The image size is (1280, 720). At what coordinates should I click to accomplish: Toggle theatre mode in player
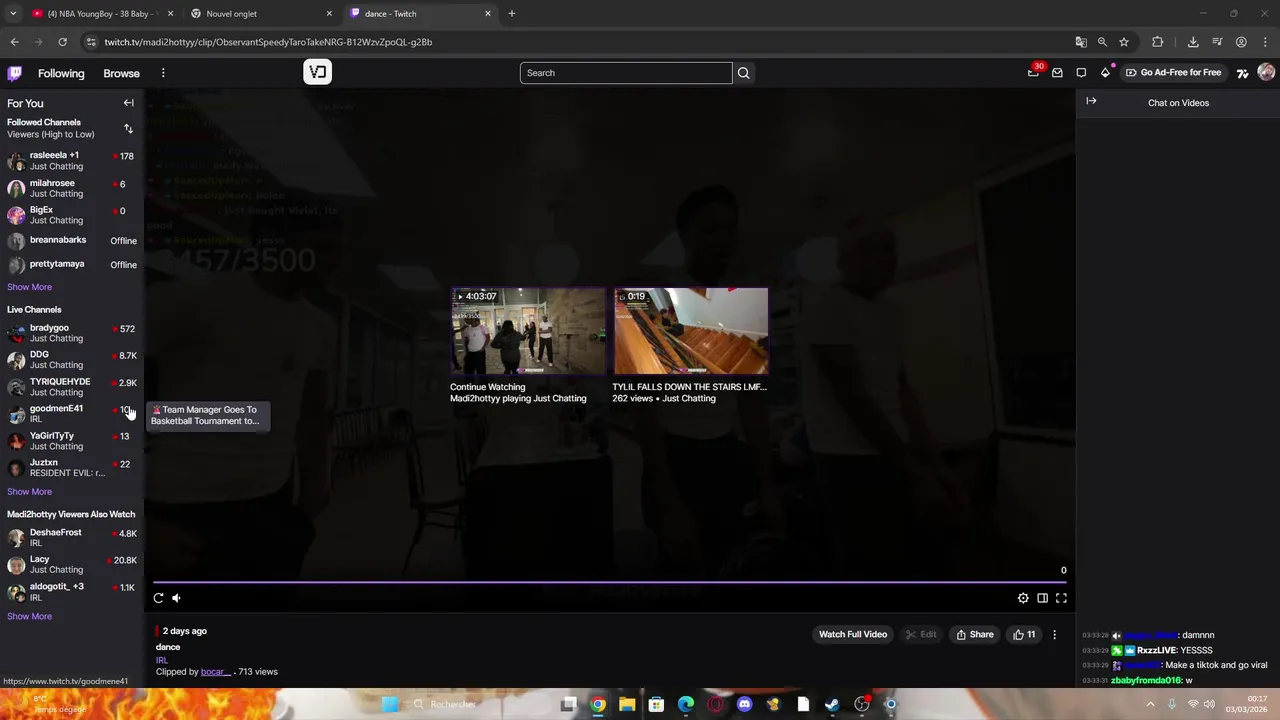pos(1042,598)
